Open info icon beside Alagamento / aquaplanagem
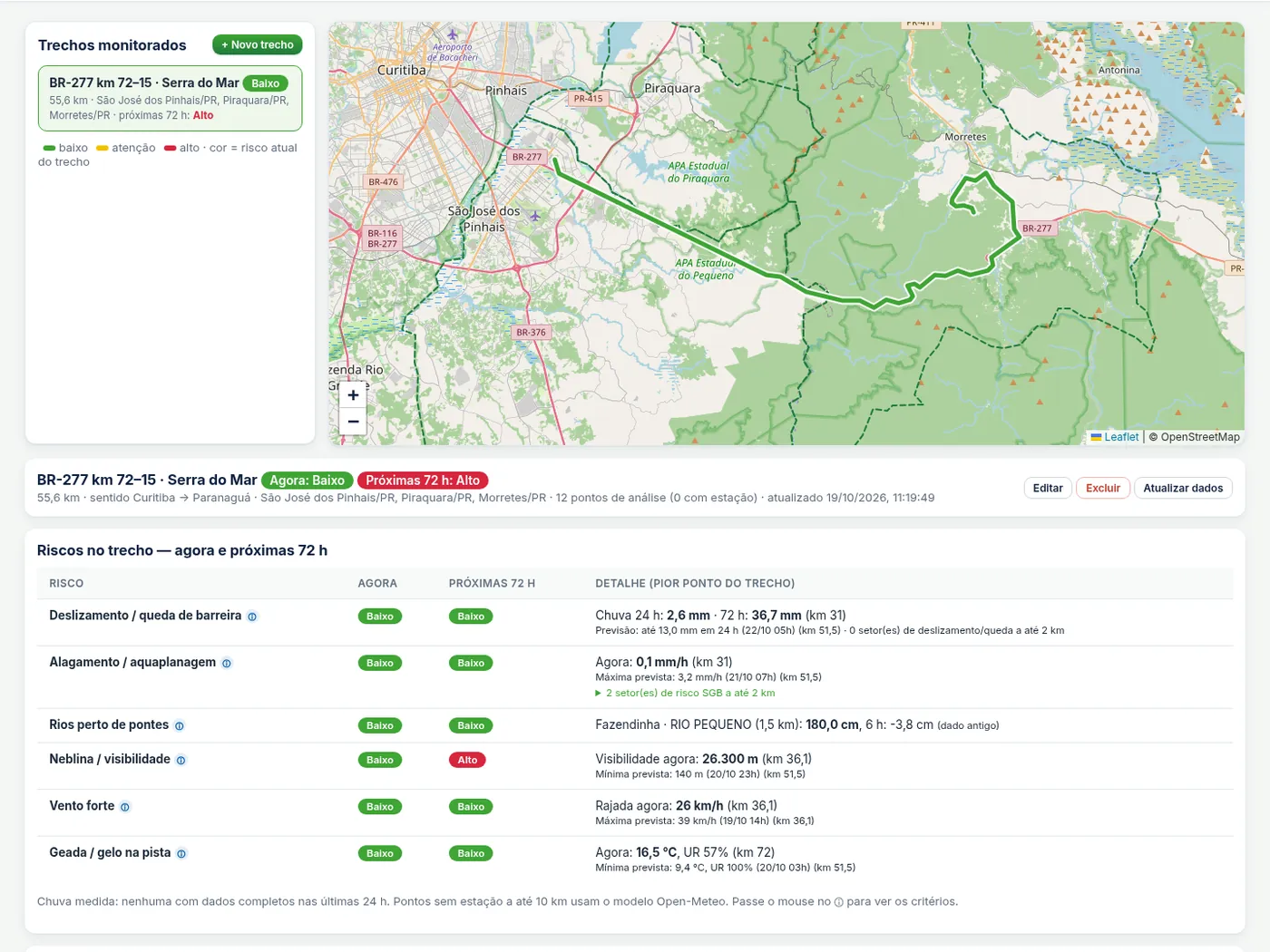The image size is (1270, 952). point(227,664)
